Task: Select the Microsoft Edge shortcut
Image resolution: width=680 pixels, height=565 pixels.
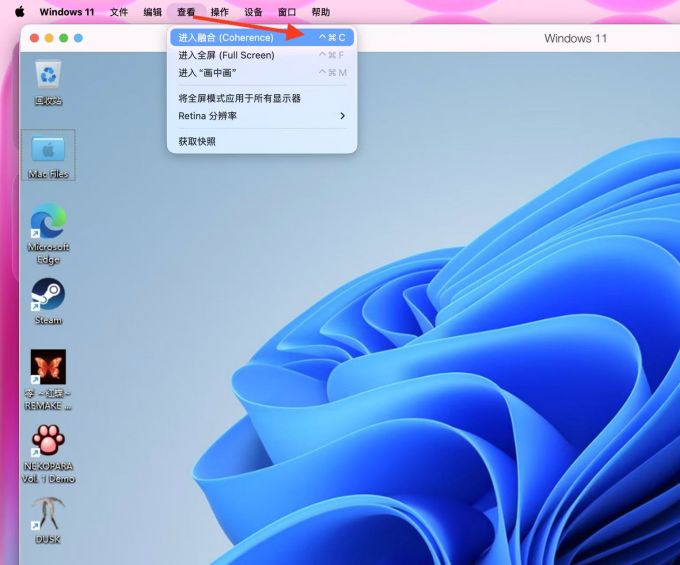Action: click(x=48, y=234)
